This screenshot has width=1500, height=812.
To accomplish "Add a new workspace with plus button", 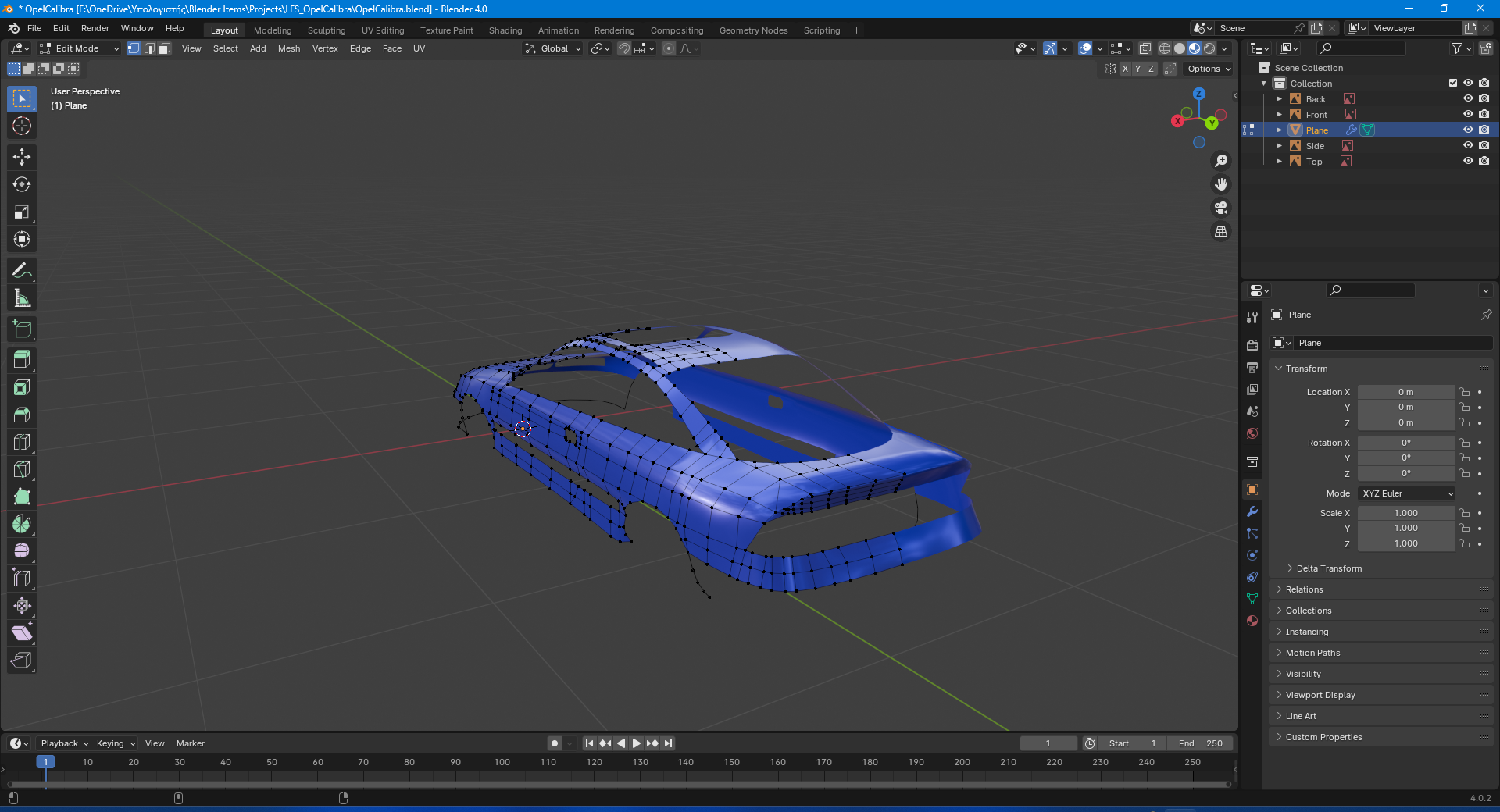I will click(856, 30).
